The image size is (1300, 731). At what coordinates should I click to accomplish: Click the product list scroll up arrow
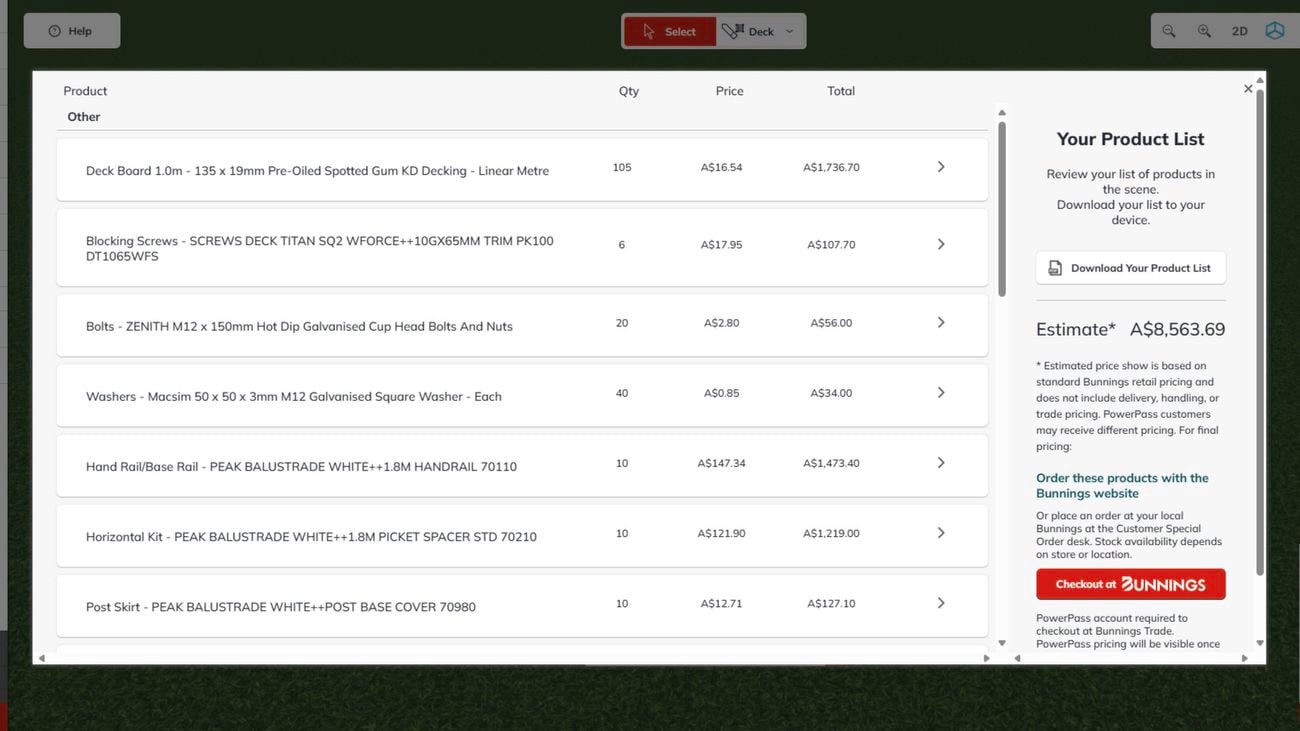point(1002,113)
